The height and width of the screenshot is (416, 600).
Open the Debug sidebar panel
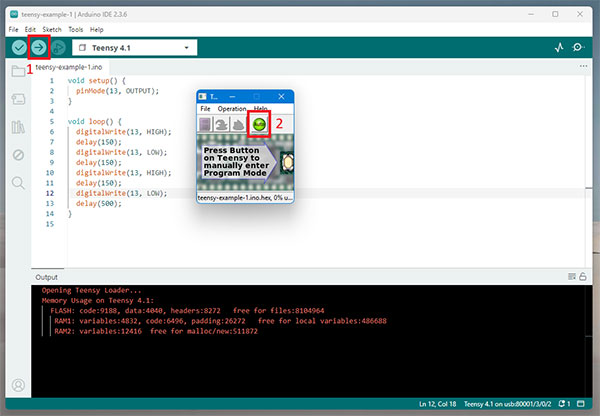tap(18, 155)
